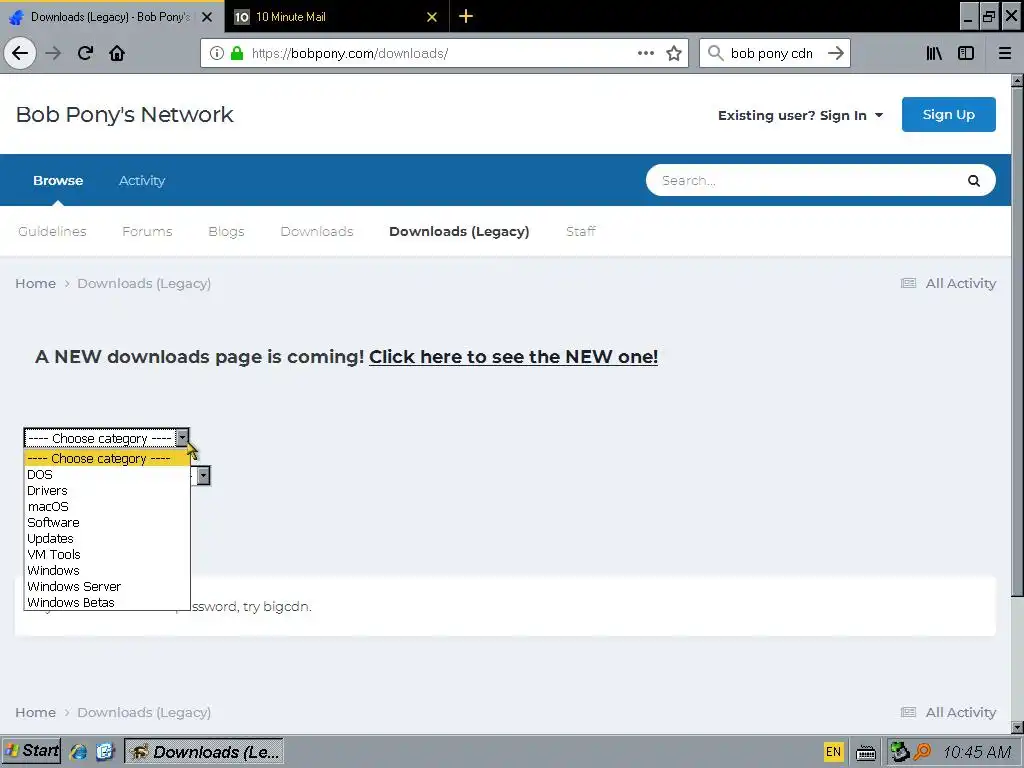Click the network tray icon
The height and width of the screenshot is (768, 1024).
click(x=900, y=752)
